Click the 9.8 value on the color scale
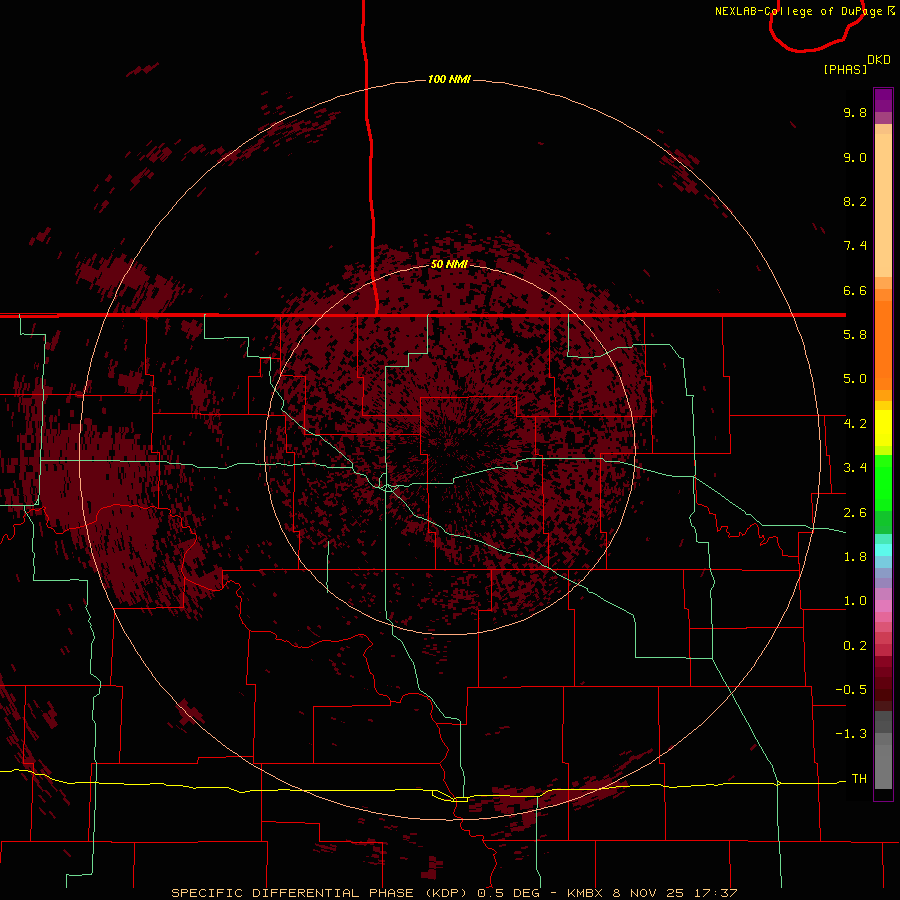The height and width of the screenshot is (900, 900). coord(855,112)
